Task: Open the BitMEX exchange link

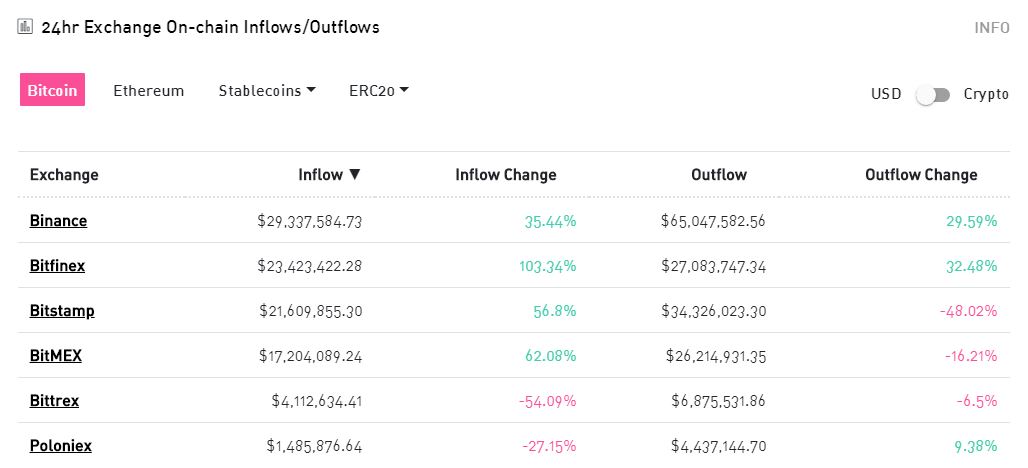Action: [56, 356]
